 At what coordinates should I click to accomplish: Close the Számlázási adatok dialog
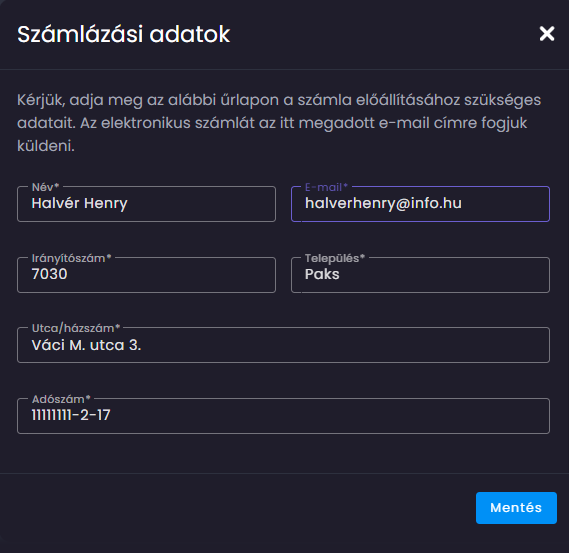[547, 34]
